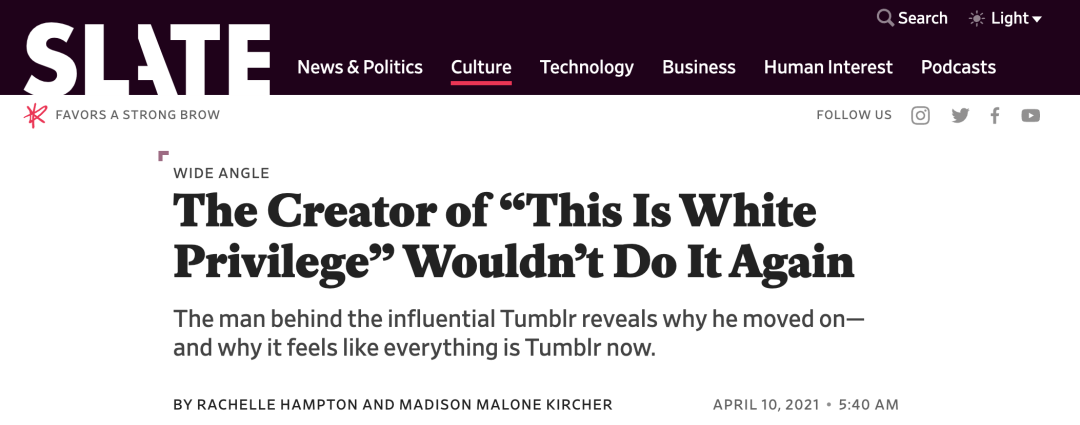Image resolution: width=1080 pixels, height=425 pixels.
Task: Click the search magnifying glass icon
Action: tap(885, 18)
